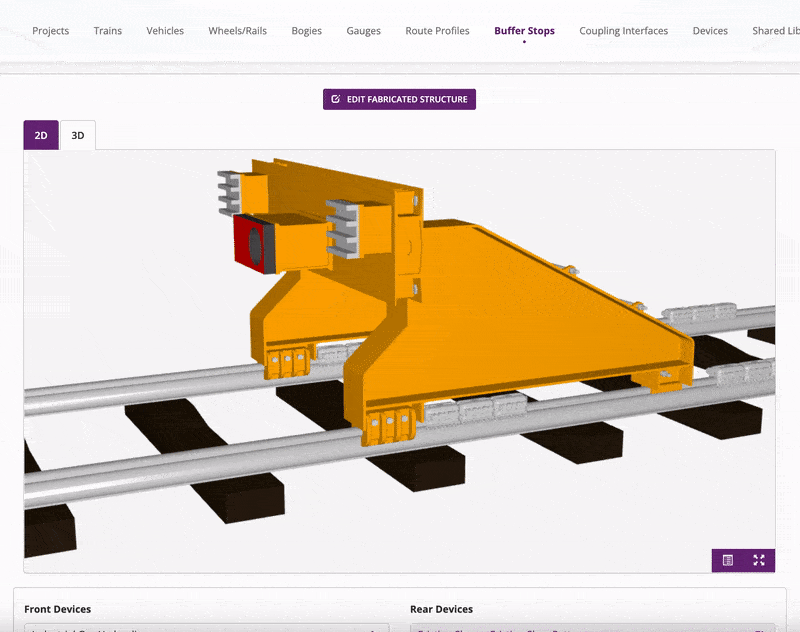Go to Route Profiles

pyautogui.click(x=437, y=31)
